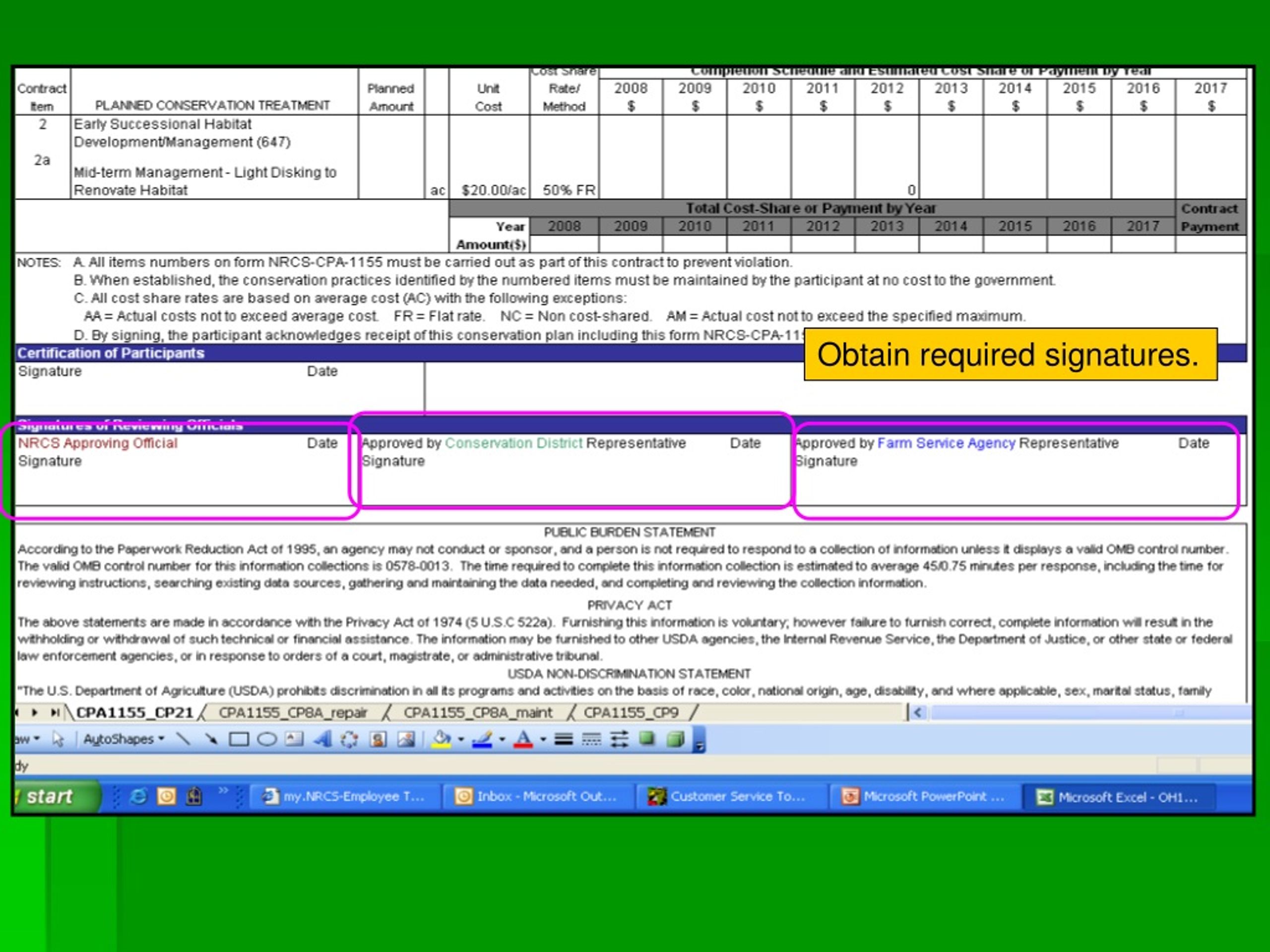Screen dimensions: 1270x952
Task: Insert a Text Box from the Drawing toolbar
Action: [294, 739]
